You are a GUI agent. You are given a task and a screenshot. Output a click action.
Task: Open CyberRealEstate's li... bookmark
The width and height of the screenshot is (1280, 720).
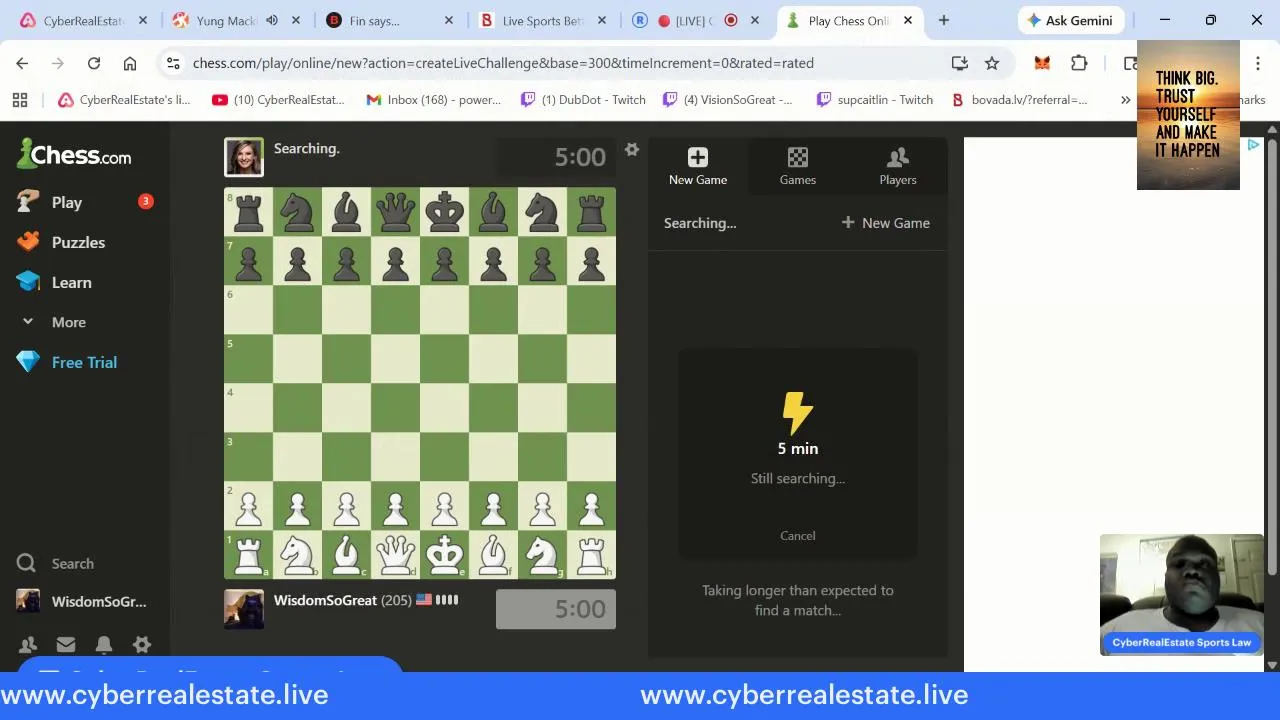tap(124, 99)
